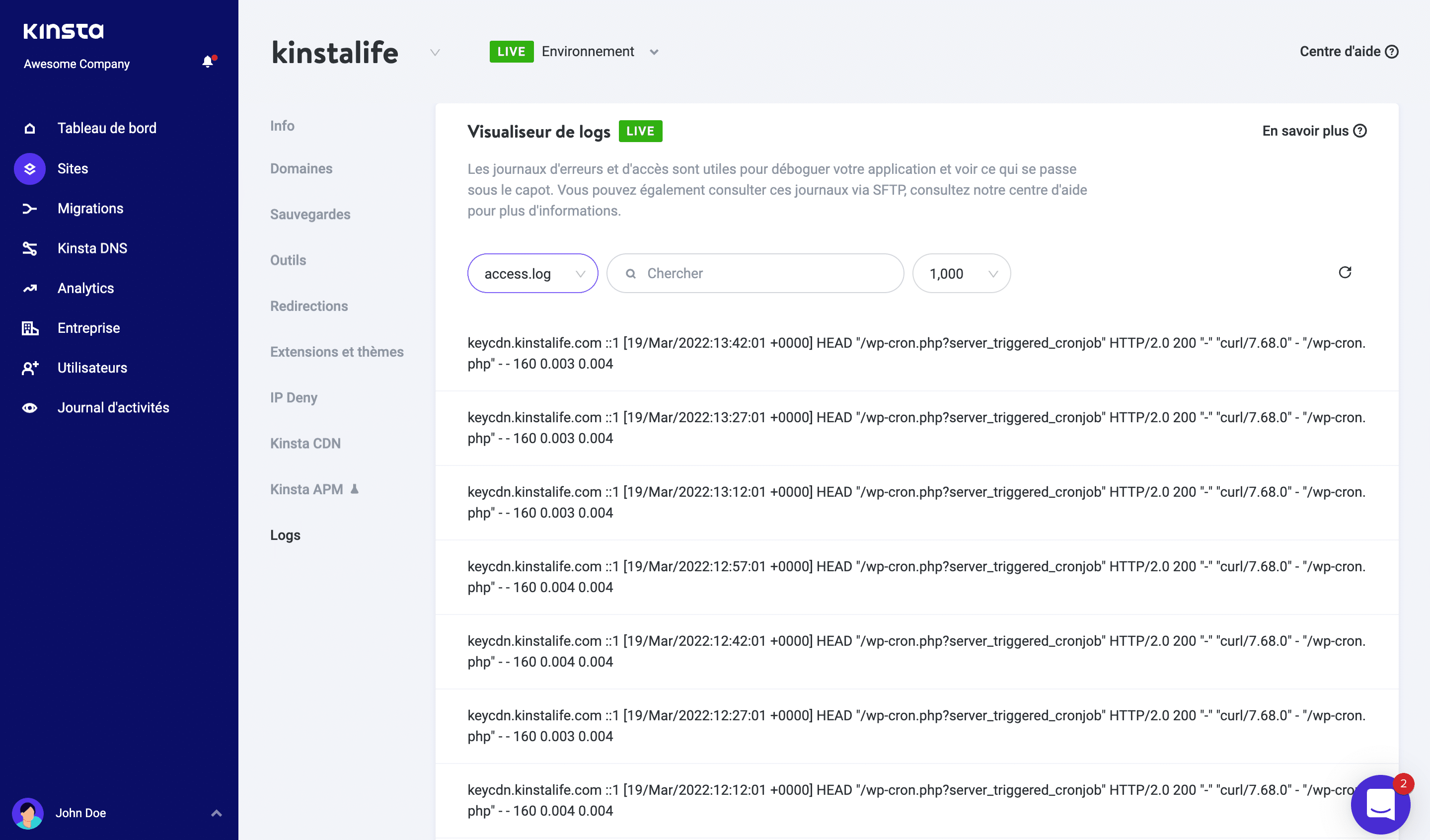This screenshot has height=840, width=1430.
Task: Open Entreprise via the building icon
Action: coord(29,328)
